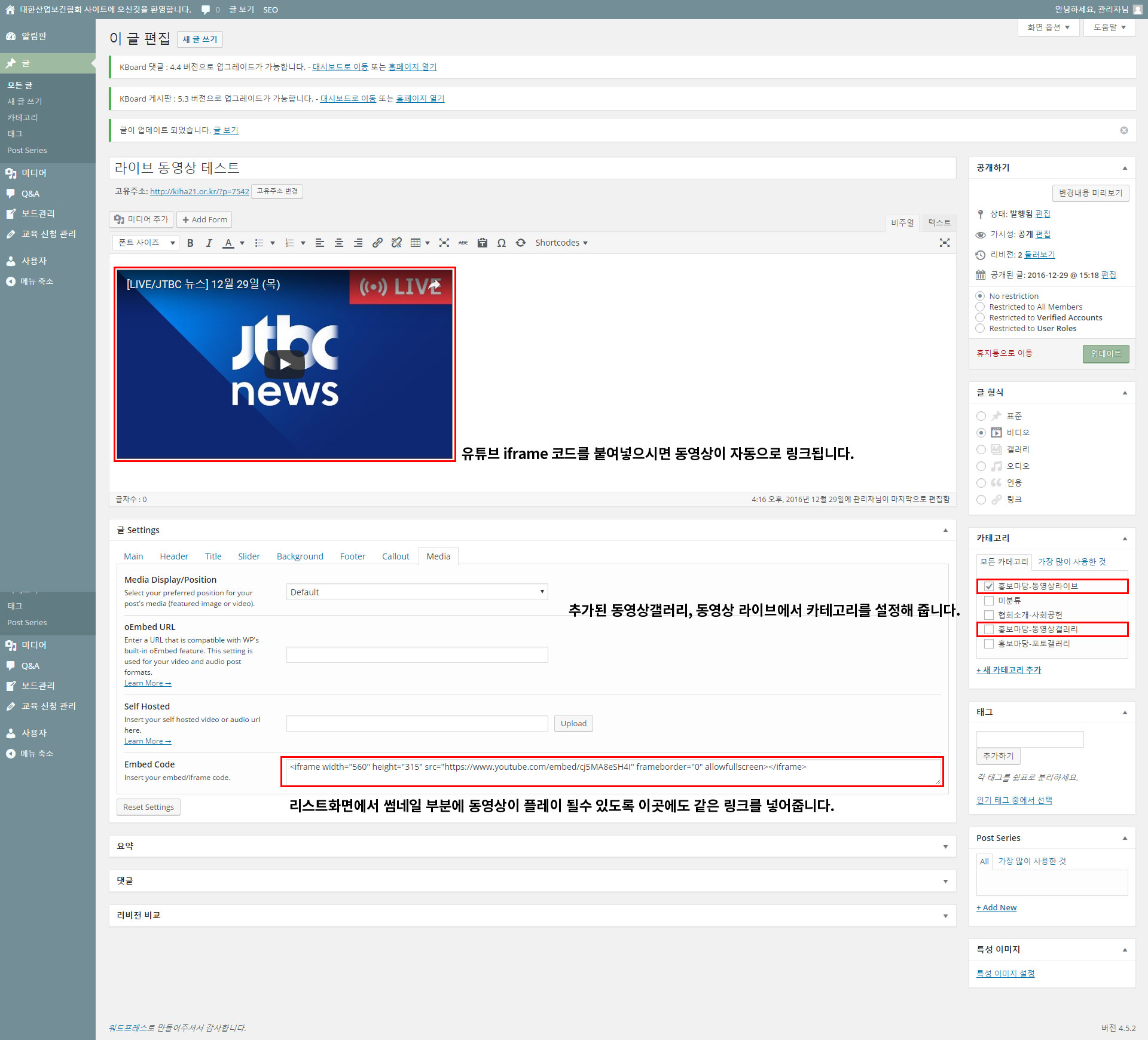This screenshot has width=1148, height=1040.
Task: Click the + 새 카테고리 추가 link
Action: (x=1009, y=671)
